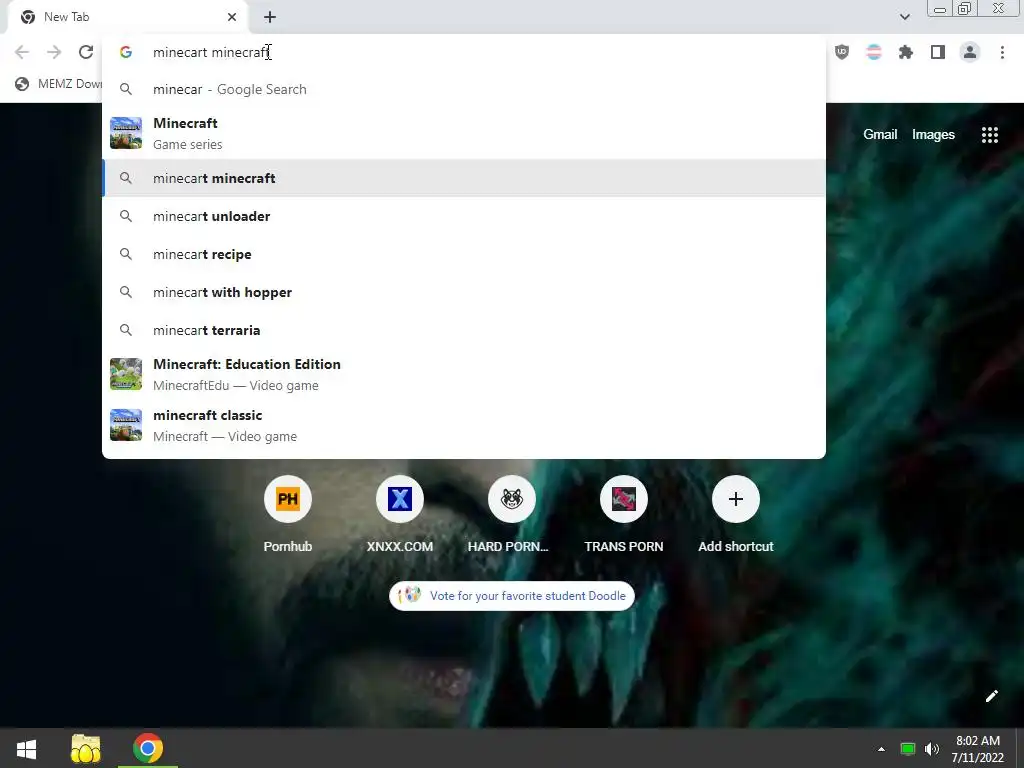Click the address bar containing minecart minecraft
1024x768 pixels.
464,52
